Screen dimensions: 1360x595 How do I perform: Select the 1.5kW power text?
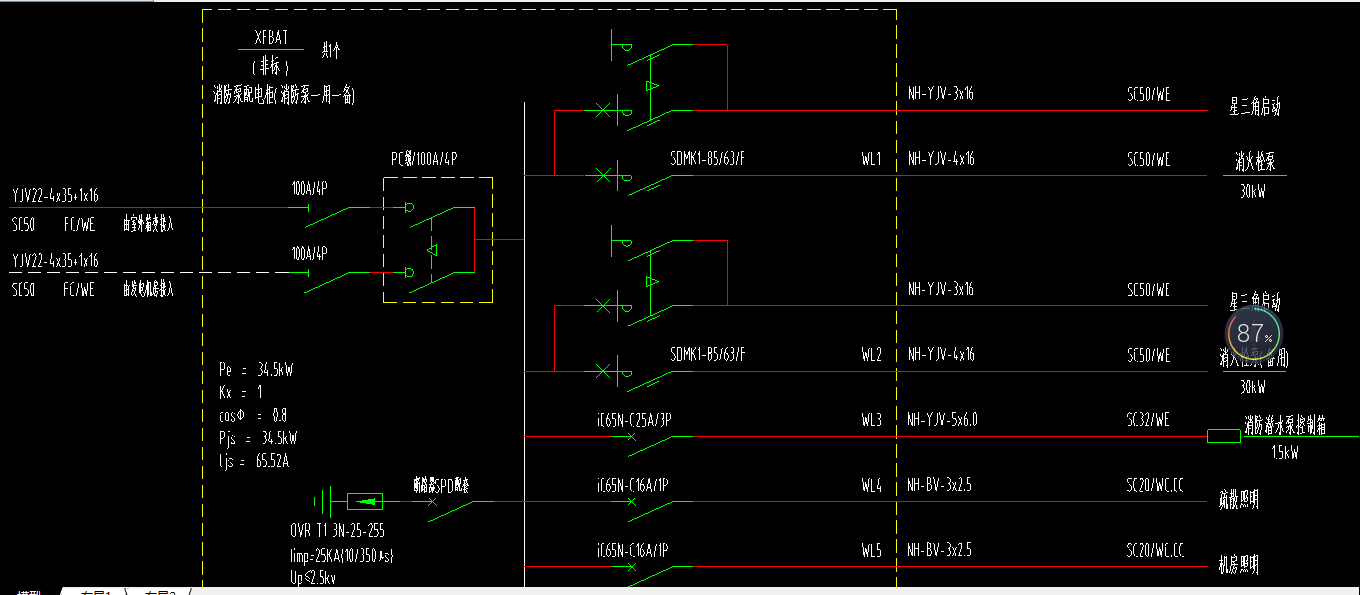click(1285, 453)
